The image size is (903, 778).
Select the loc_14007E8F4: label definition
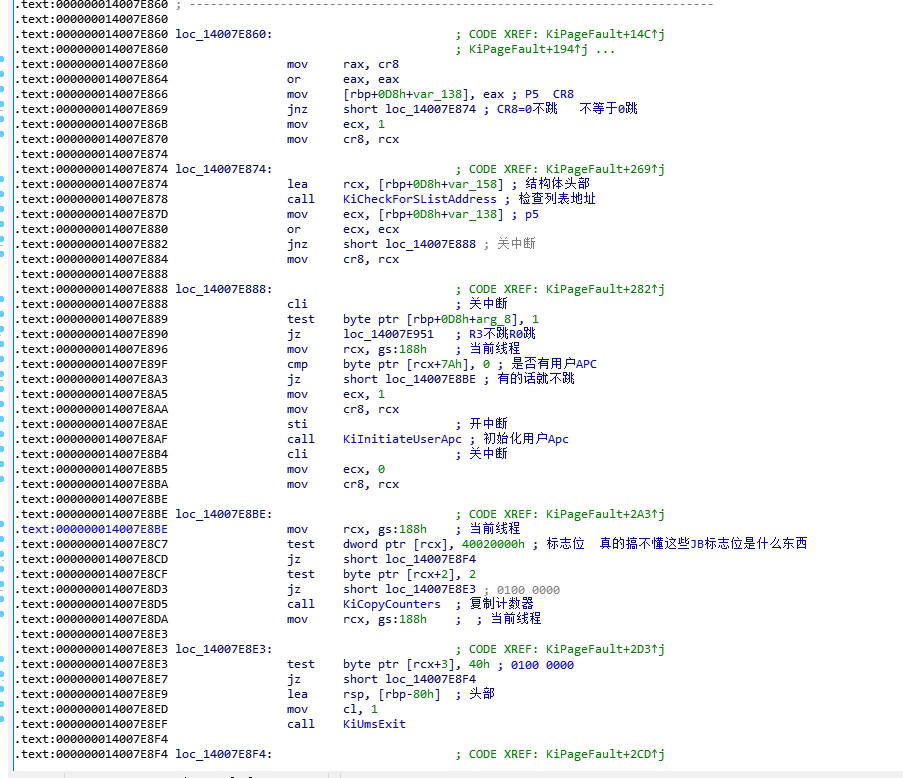tap(223, 754)
